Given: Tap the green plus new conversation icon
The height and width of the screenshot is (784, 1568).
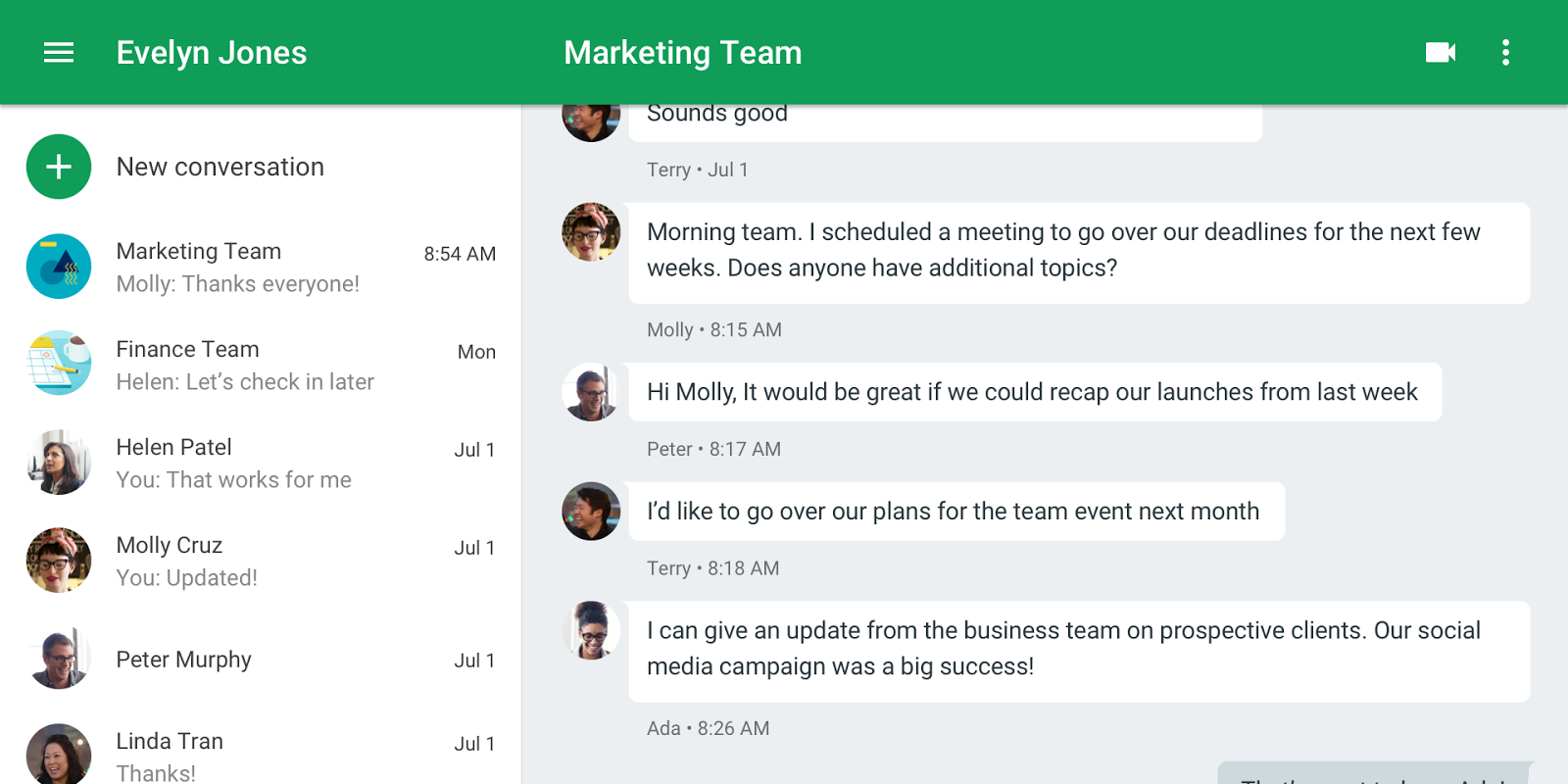Looking at the screenshot, I should [x=59, y=167].
